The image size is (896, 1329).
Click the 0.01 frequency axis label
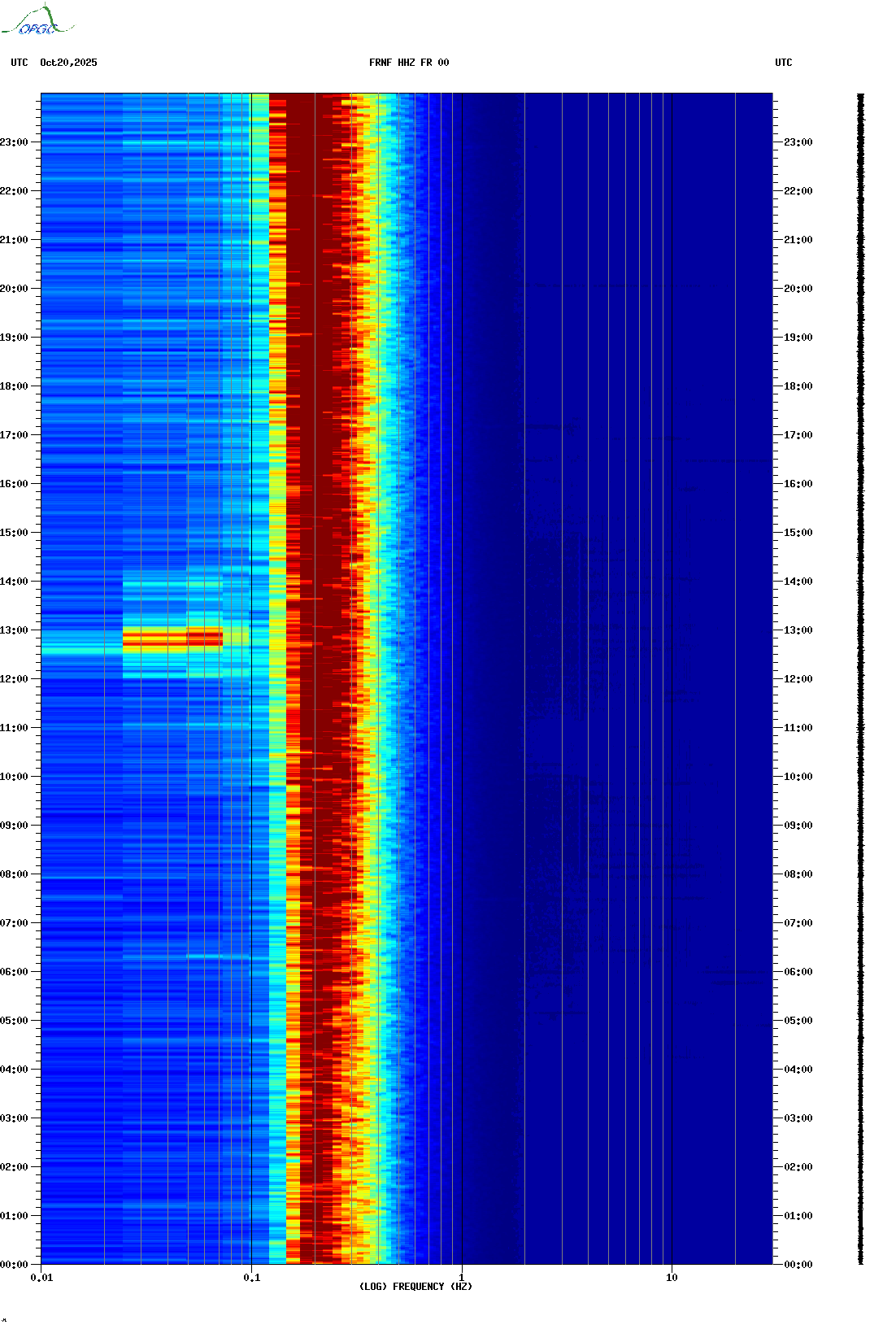coord(41,1278)
